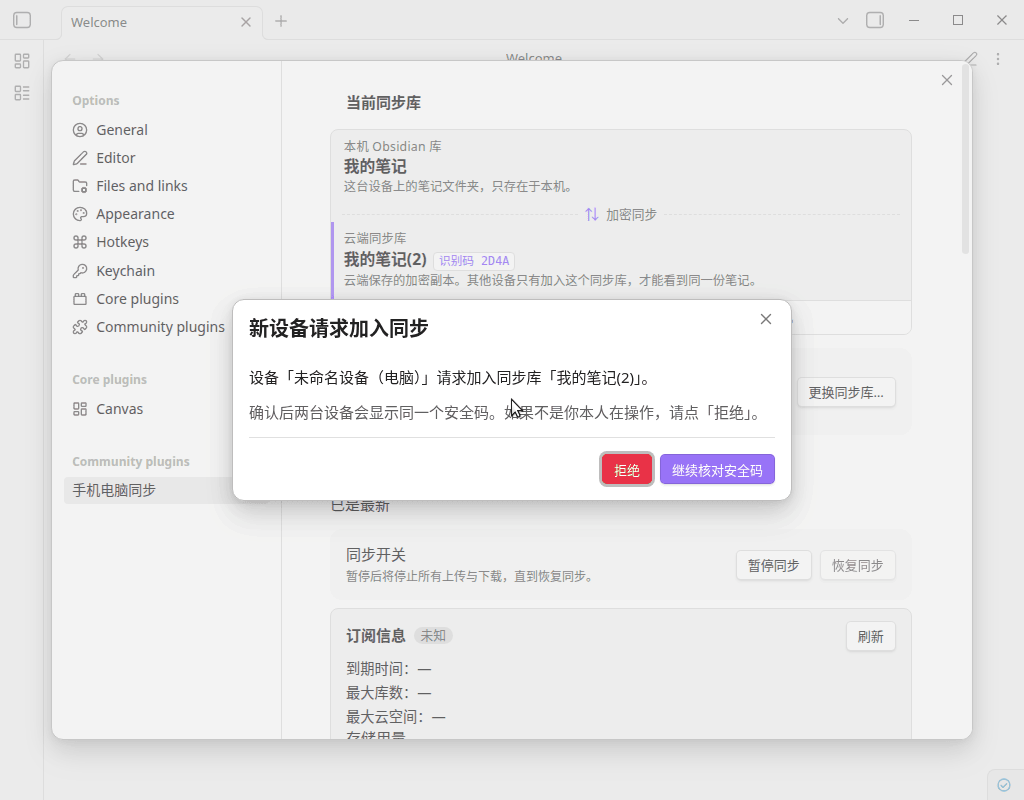Click the 恢复同步 button
Viewport: 1024px width, 800px height.
point(857,566)
